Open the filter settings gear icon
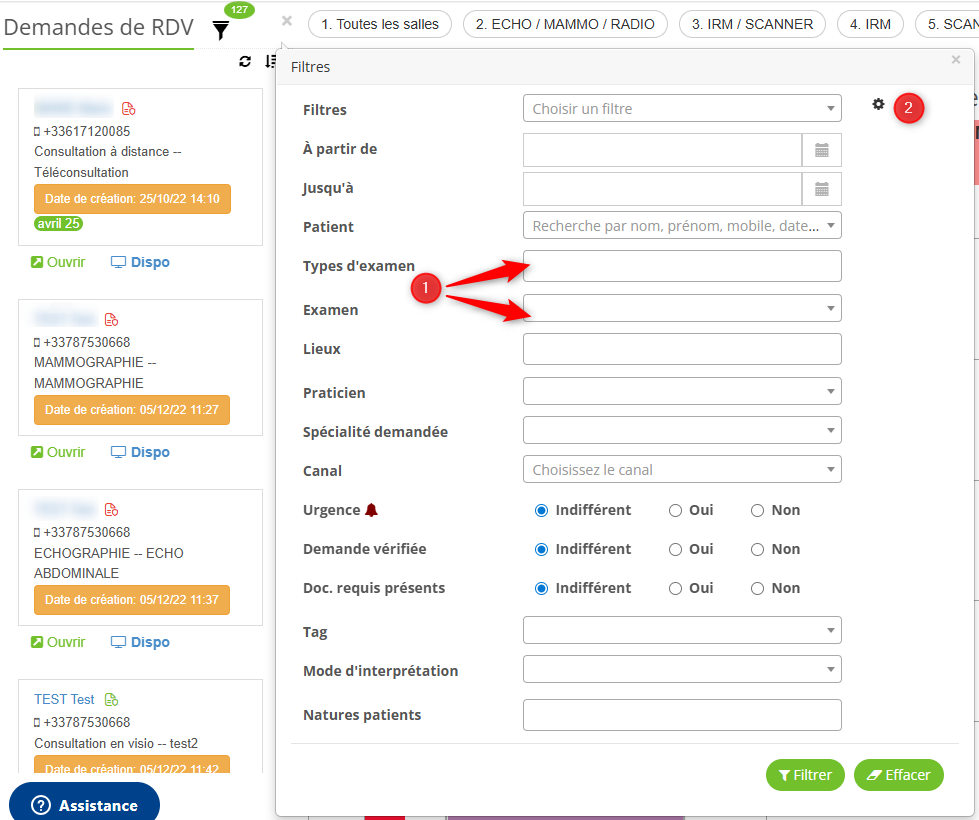 point(878,104)
